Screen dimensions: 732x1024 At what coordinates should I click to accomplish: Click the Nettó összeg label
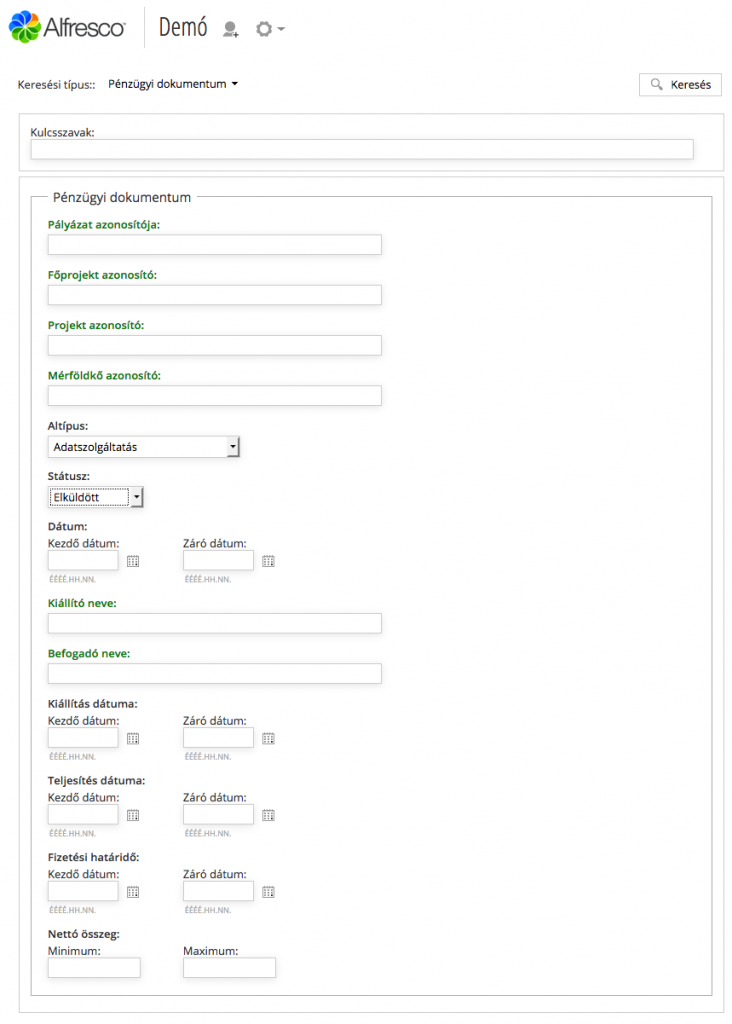click(84, 934)
